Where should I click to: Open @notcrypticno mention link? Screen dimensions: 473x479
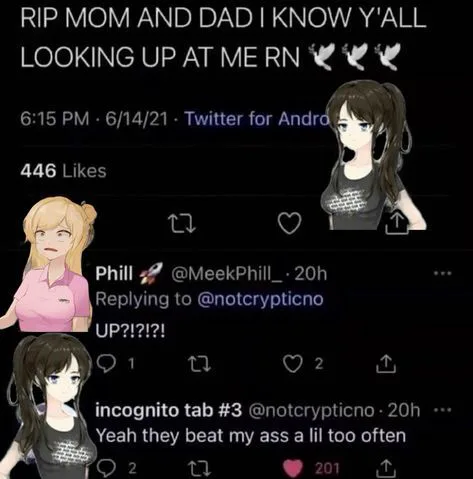tap(260, 299)
